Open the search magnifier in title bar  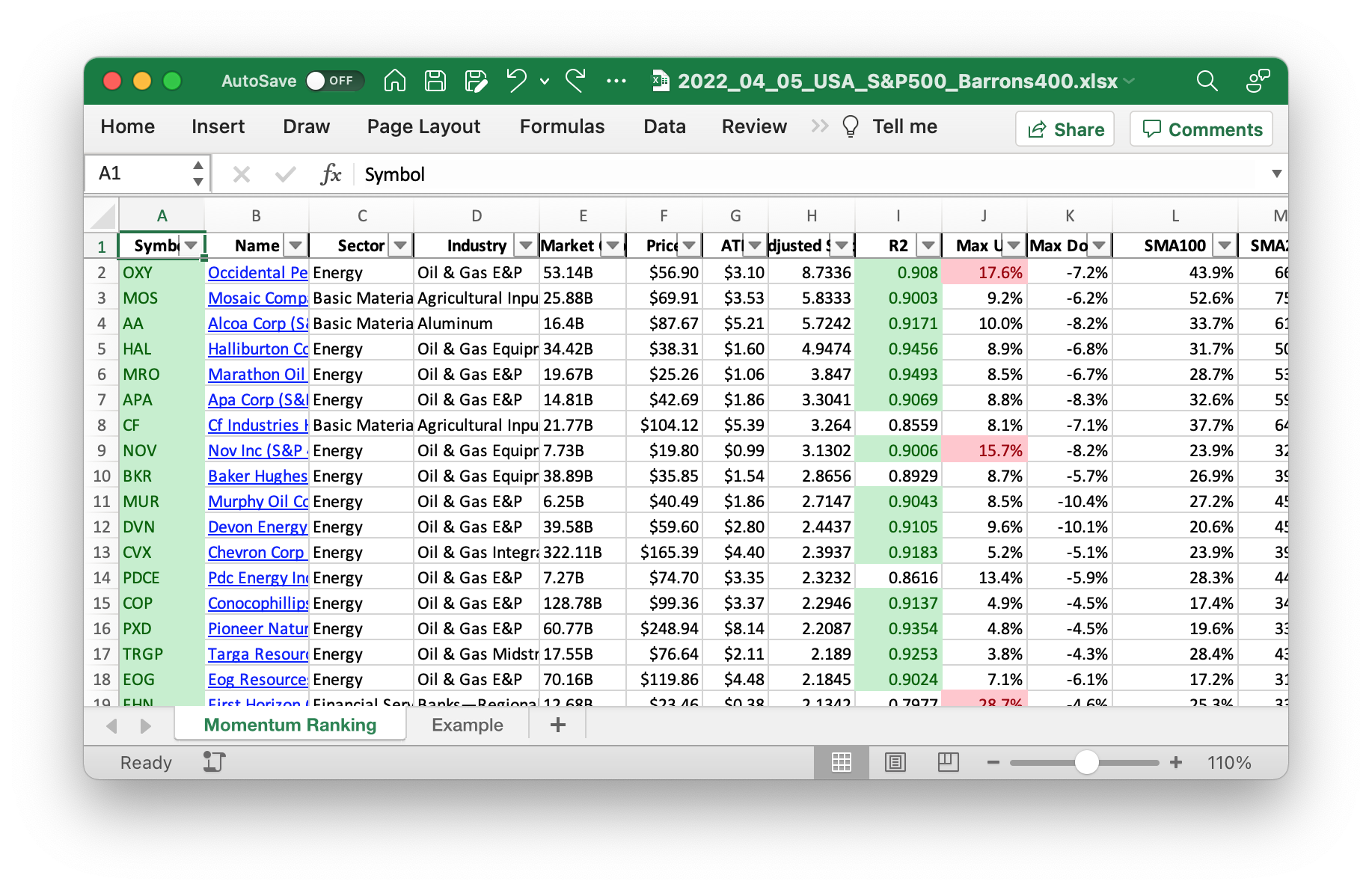[x=1207, y=81]
